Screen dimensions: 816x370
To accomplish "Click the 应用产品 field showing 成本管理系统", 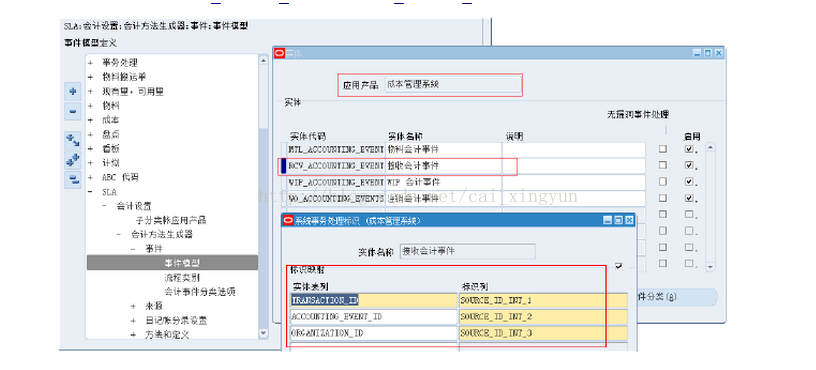I will [452, 84].
